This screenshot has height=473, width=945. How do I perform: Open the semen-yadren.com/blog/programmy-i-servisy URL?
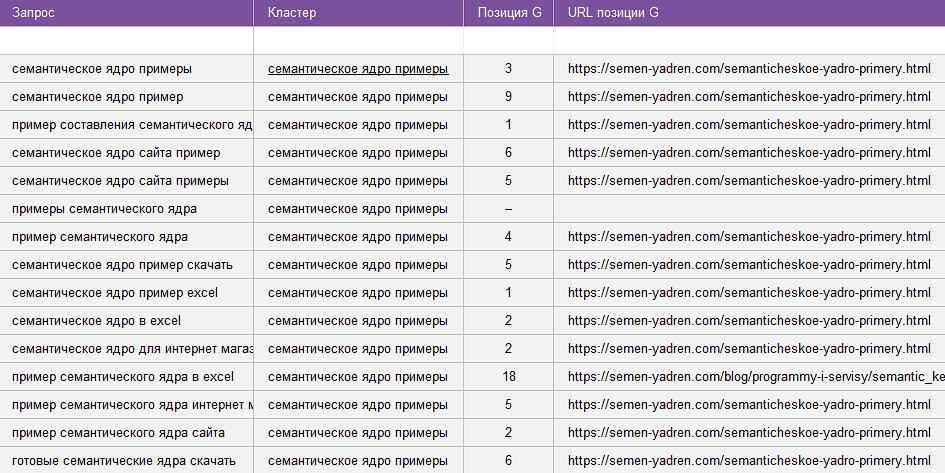755,377
